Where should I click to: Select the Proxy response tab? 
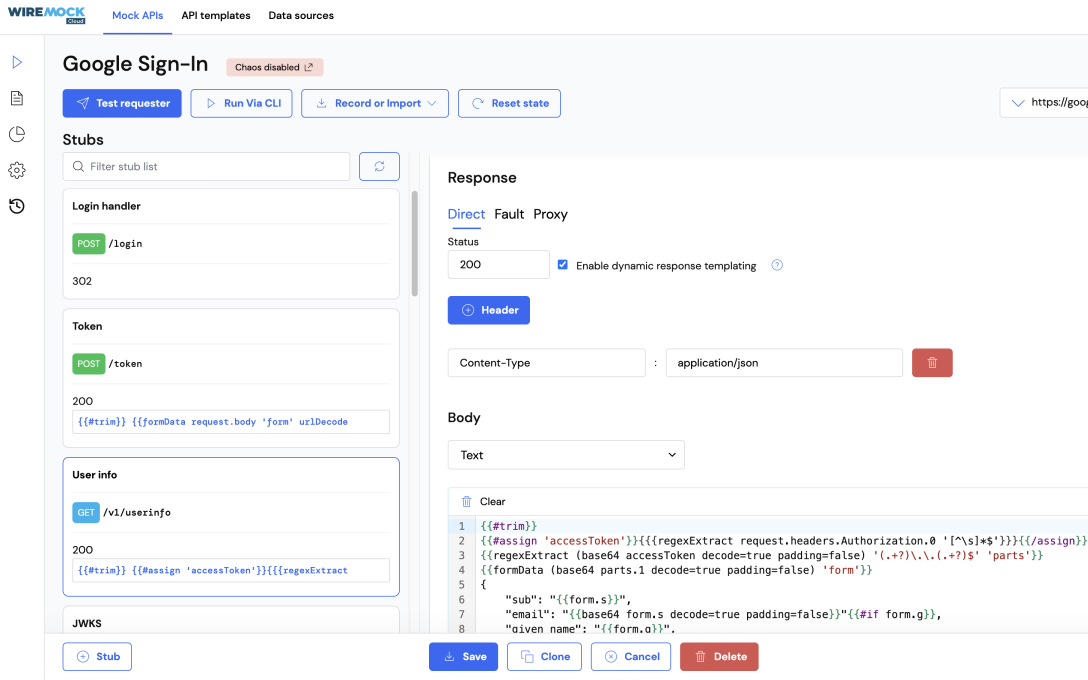pyautogui.click(x=550, y=214)
